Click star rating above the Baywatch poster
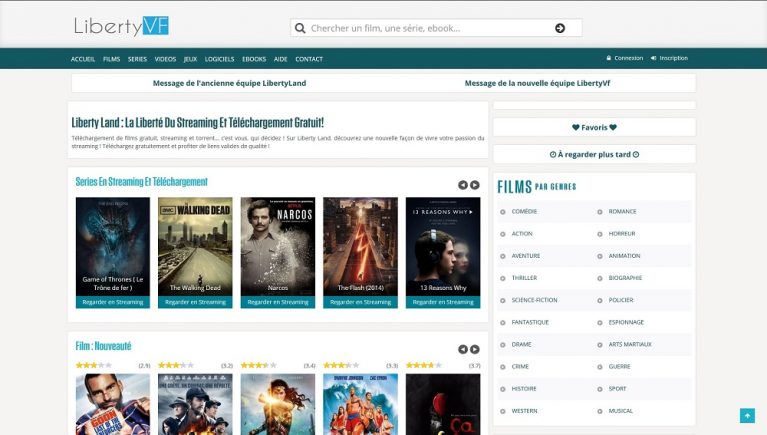This screenshot has width=767, height=435. 341,366
